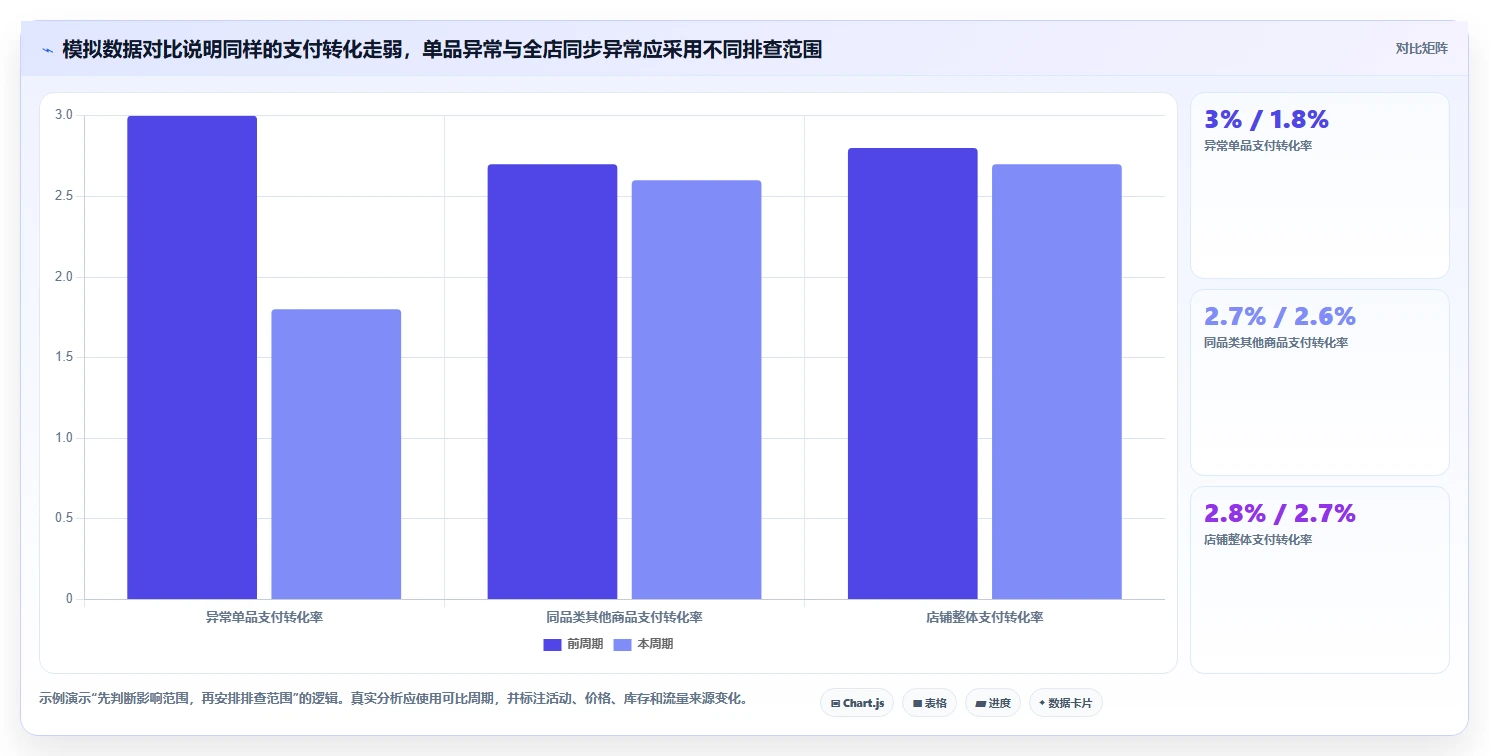Viewport: 1489px width, 756px height.
Task: Toggle 前周期 series in chart legend
Action: pyautogui.click(x=573, y=644)
